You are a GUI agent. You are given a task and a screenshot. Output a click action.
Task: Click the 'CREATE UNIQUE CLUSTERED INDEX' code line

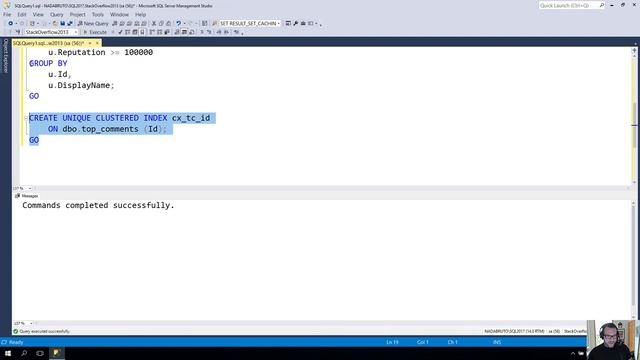tap(120, 118)
